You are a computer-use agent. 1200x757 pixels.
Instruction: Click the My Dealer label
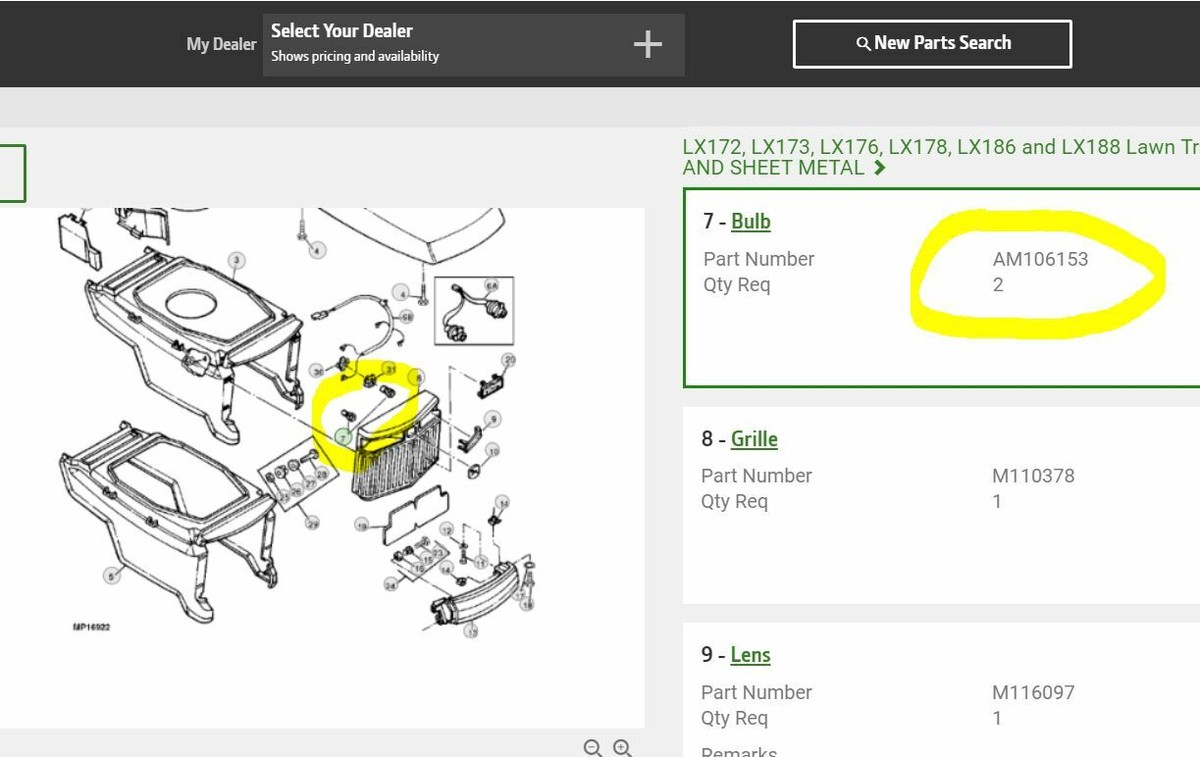point(221,44)
